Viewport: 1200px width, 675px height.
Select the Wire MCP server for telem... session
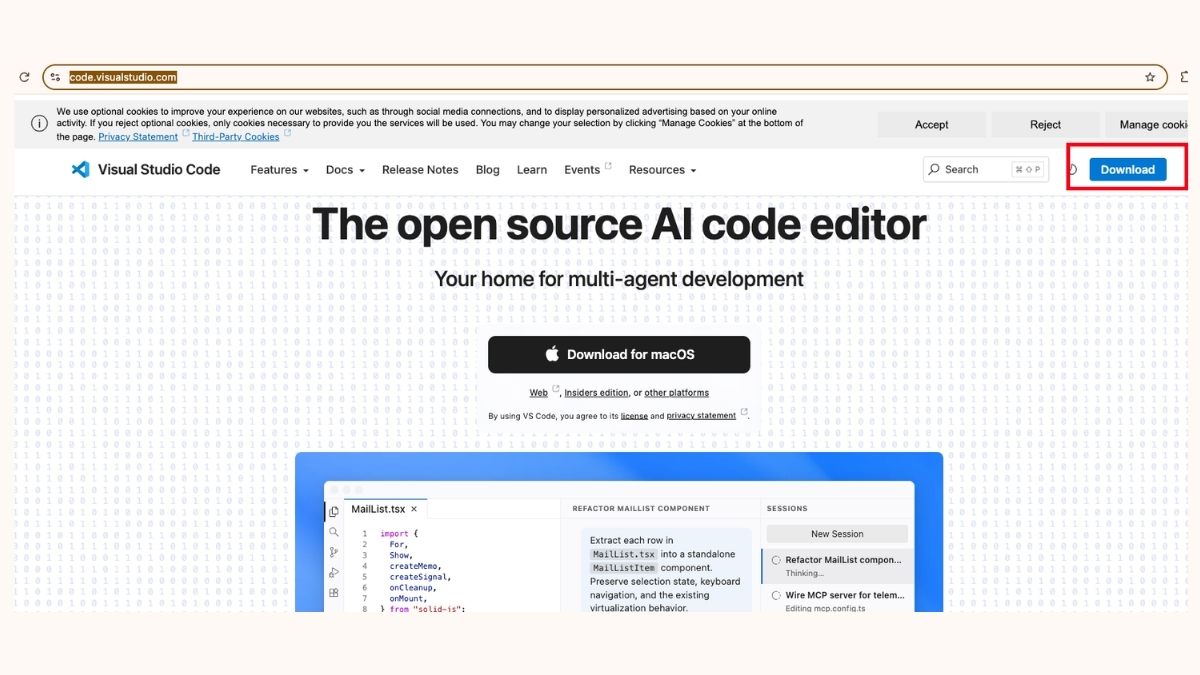tap(837, 601)
